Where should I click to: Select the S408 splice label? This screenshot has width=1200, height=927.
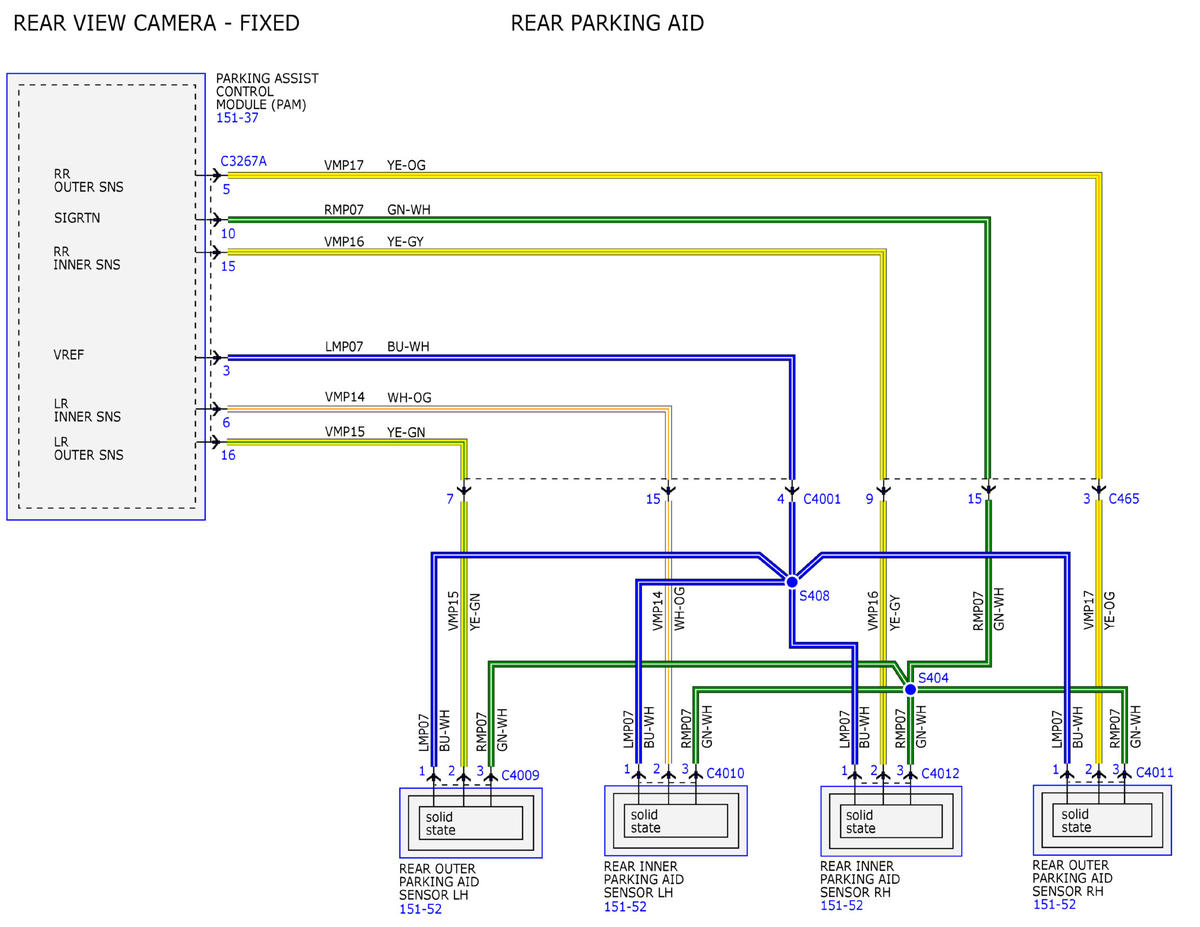pyautogui.click(x=815, y=596)
